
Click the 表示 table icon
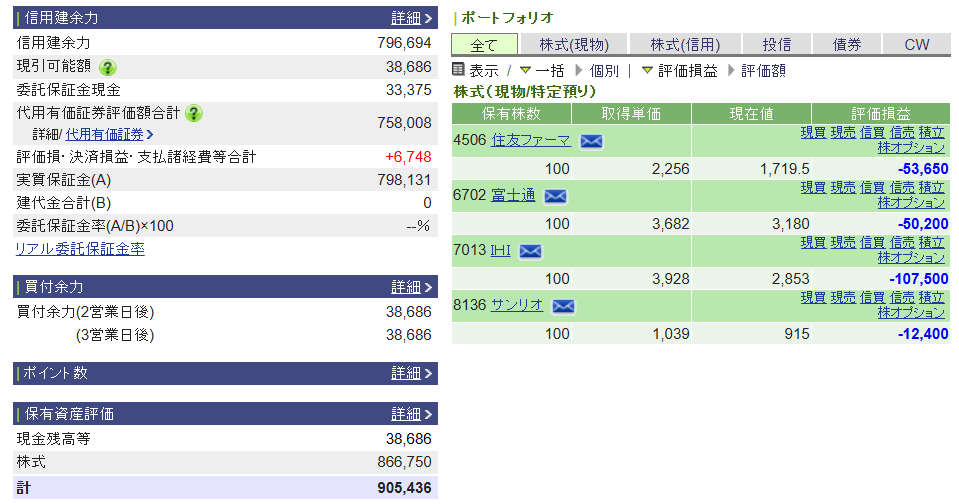coord(459,70)
